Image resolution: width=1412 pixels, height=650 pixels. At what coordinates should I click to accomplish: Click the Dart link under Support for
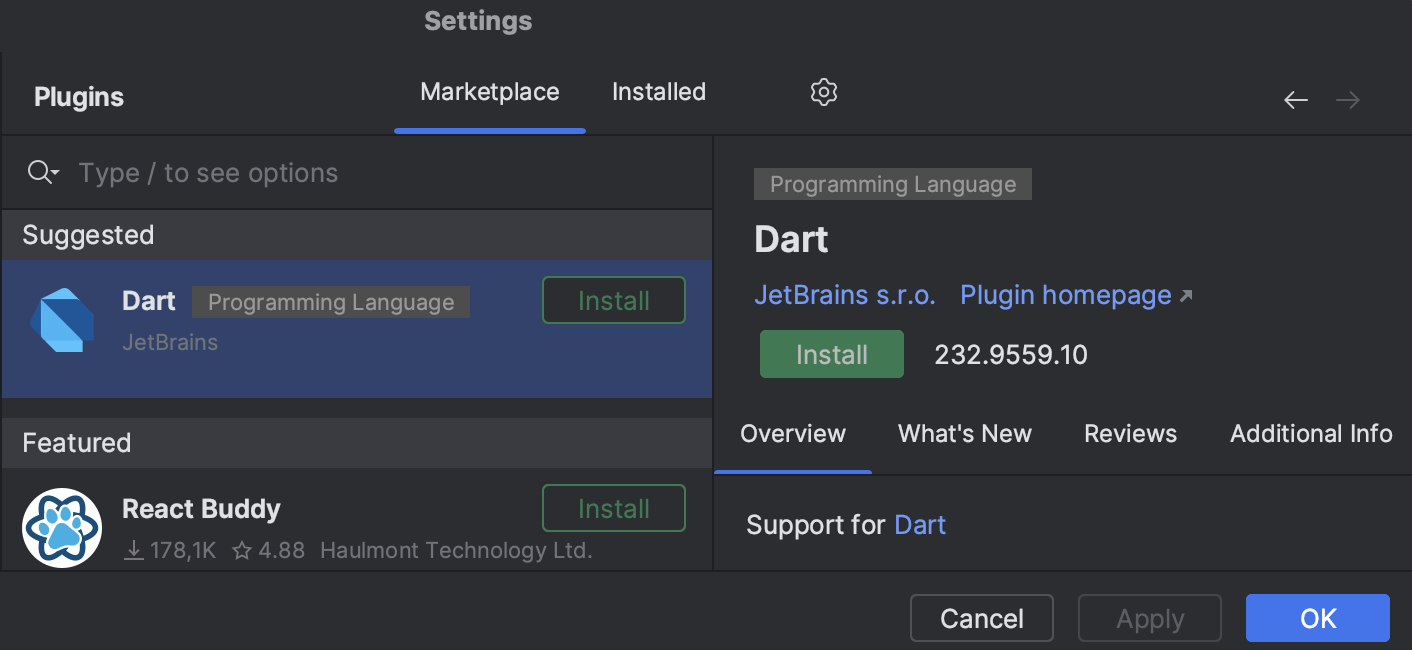click(919, 524)
